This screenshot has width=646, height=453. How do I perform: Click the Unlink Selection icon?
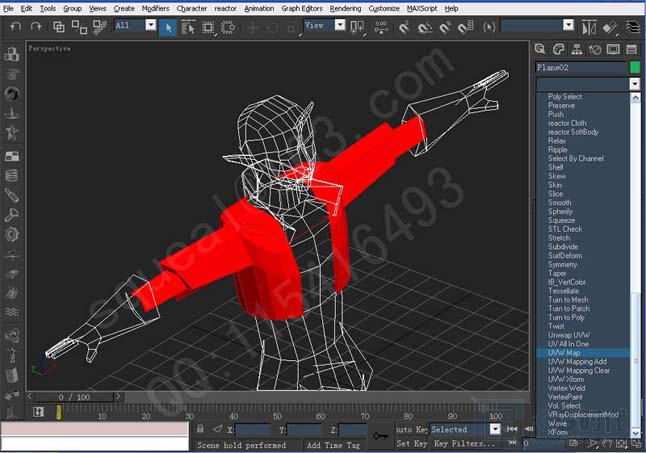click(79, 27)
